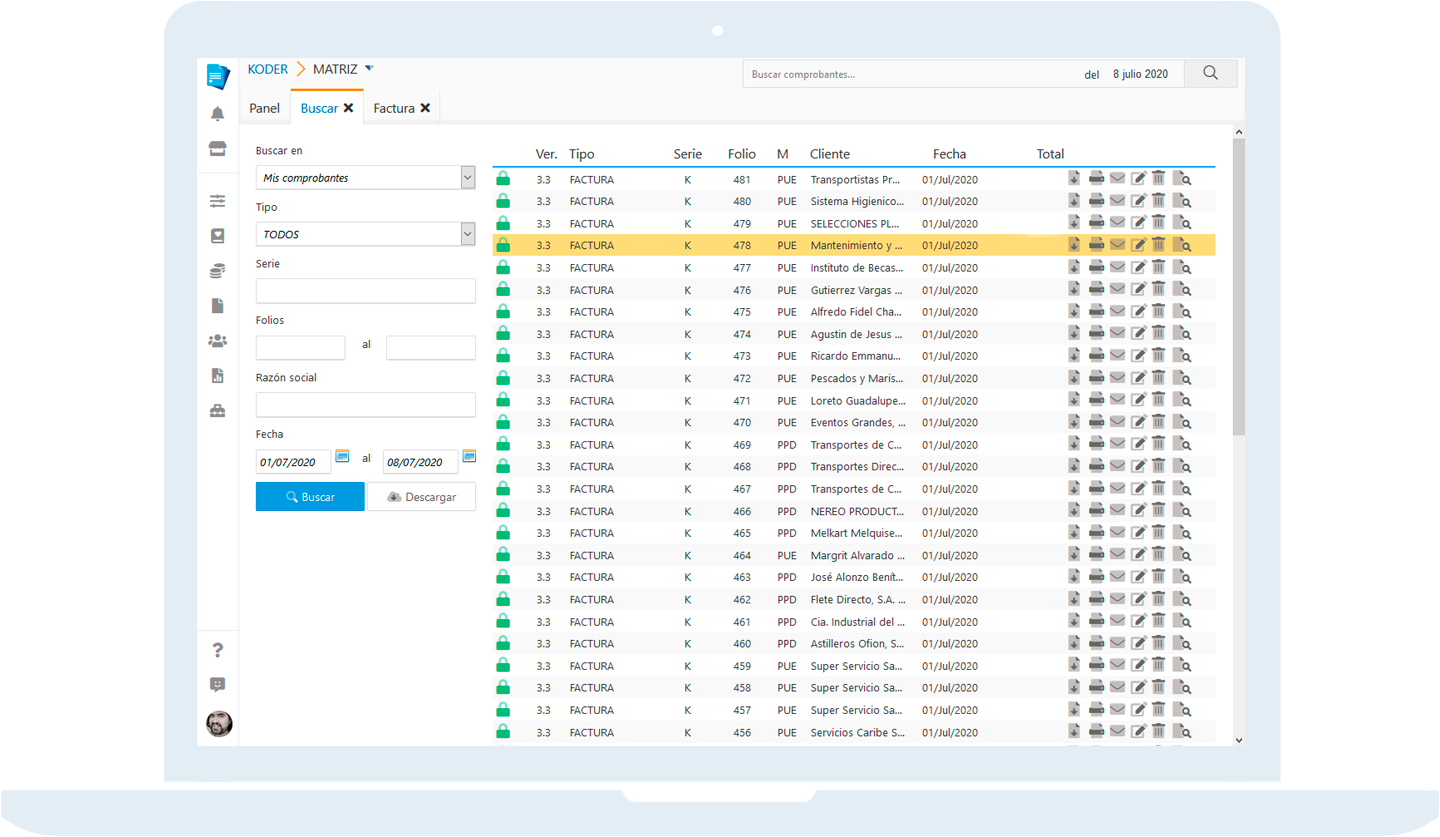Open the feedback smiley chat icon
1440x837 pixels.
[x=218, y=685]
